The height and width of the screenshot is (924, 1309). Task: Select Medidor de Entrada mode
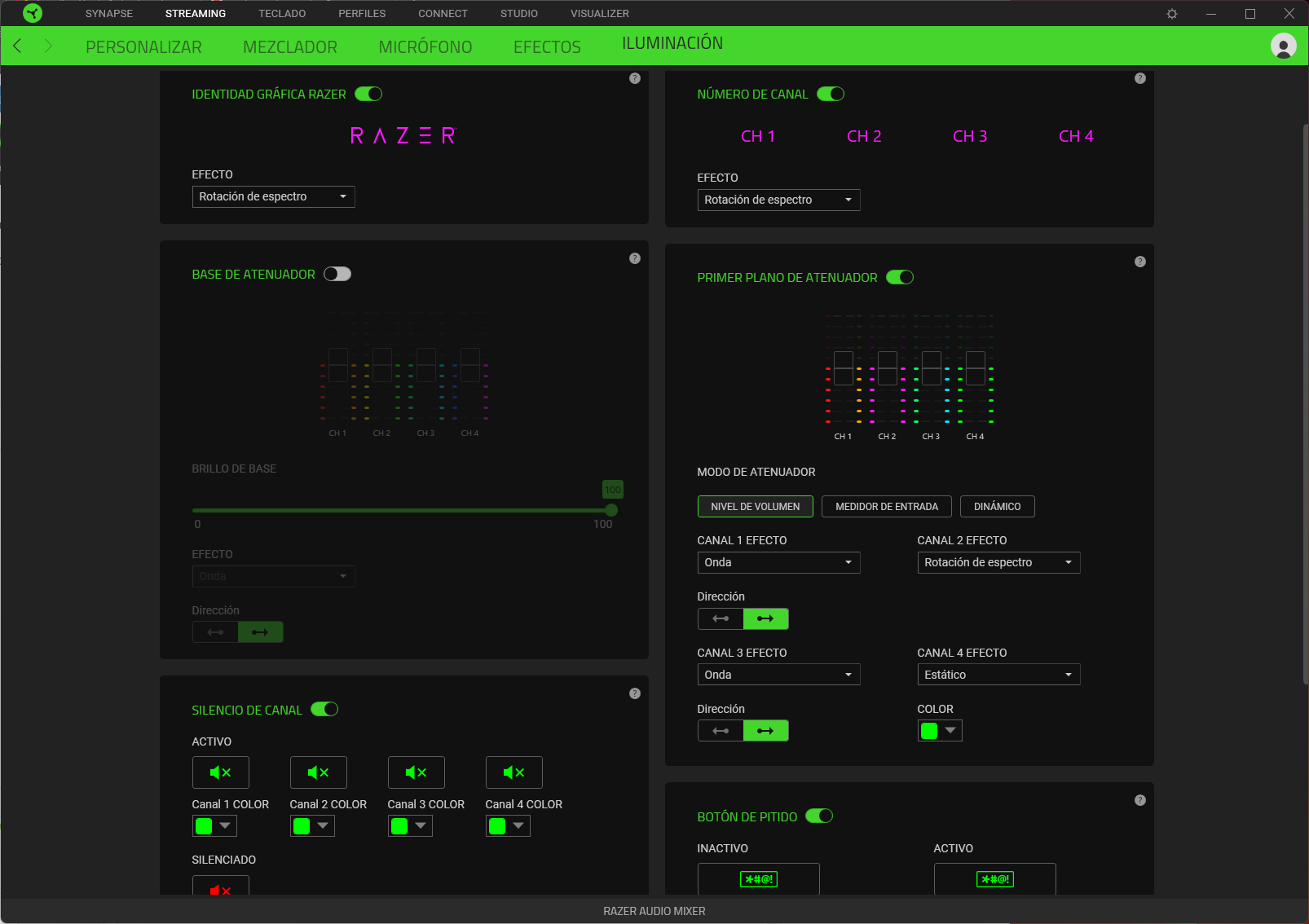click(886, 507)
